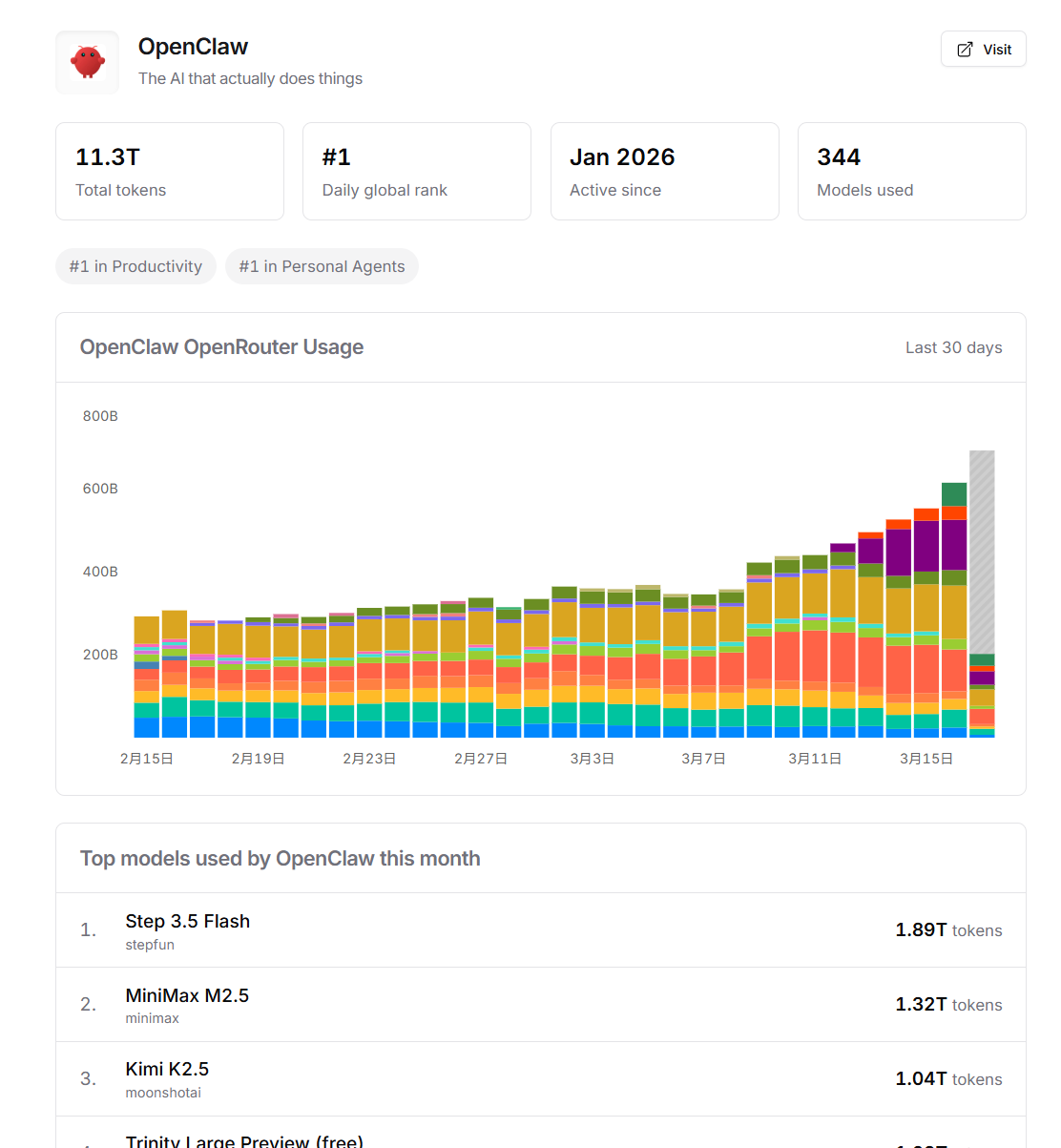Click large red segment of 3月11日 bar
Screen dimensions: 1061x1148
[x=815, y=656]
